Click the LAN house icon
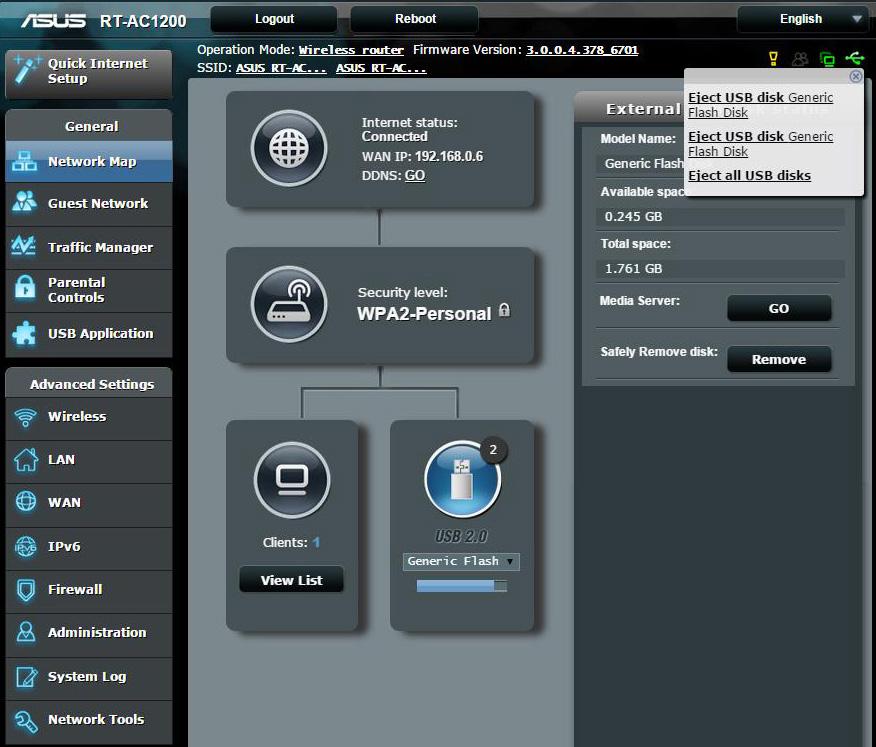This screenshot has height=747, width=876. (x=26, y=460)
